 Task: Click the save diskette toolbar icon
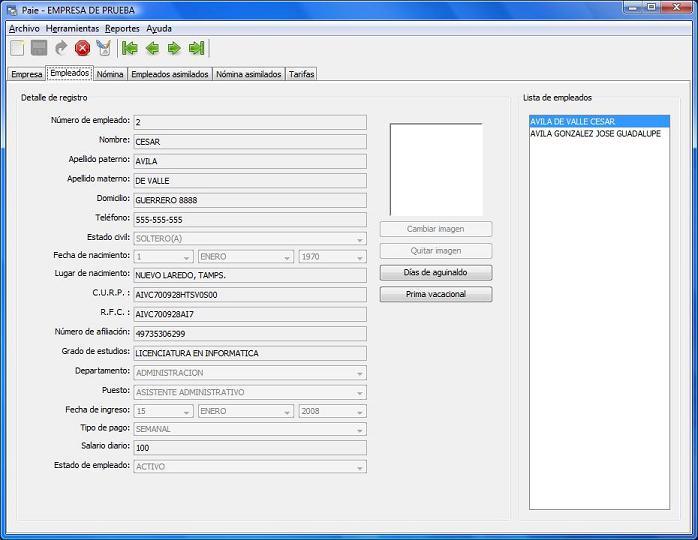click(x=39, y=48)
